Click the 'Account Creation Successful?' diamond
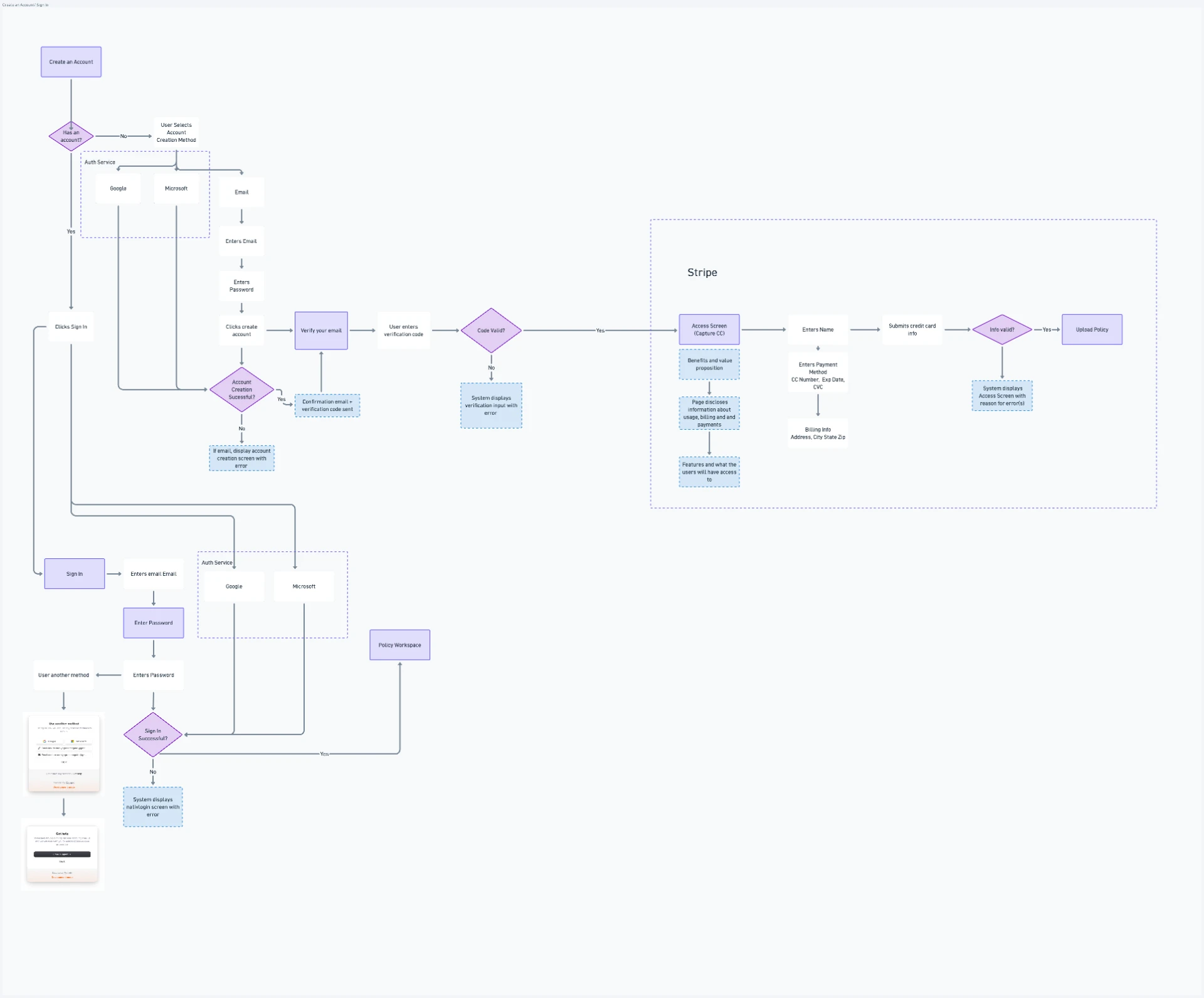1204x998 pixels. 241,390
